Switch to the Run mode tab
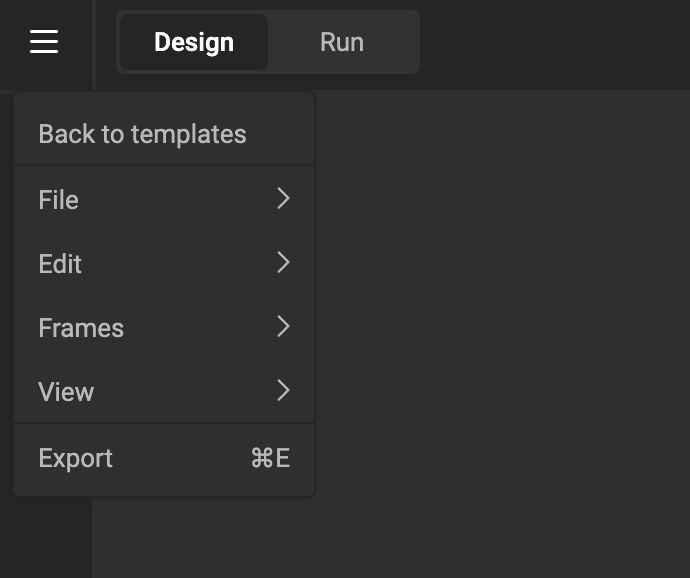The width and height of the screenshot is (690, 578). (342, 42)
